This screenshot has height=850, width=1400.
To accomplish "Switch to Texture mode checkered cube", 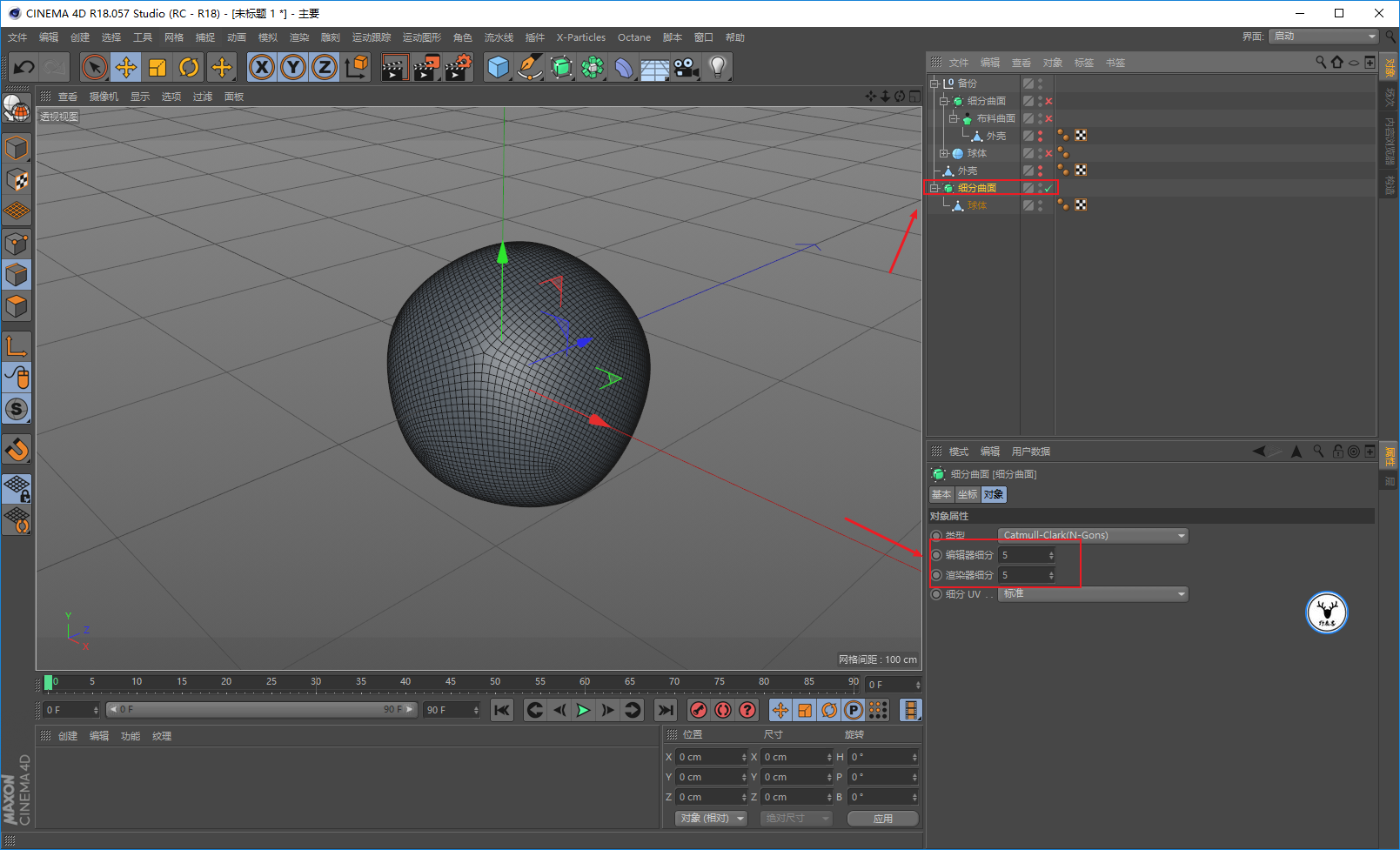I will tap(17, 180).
